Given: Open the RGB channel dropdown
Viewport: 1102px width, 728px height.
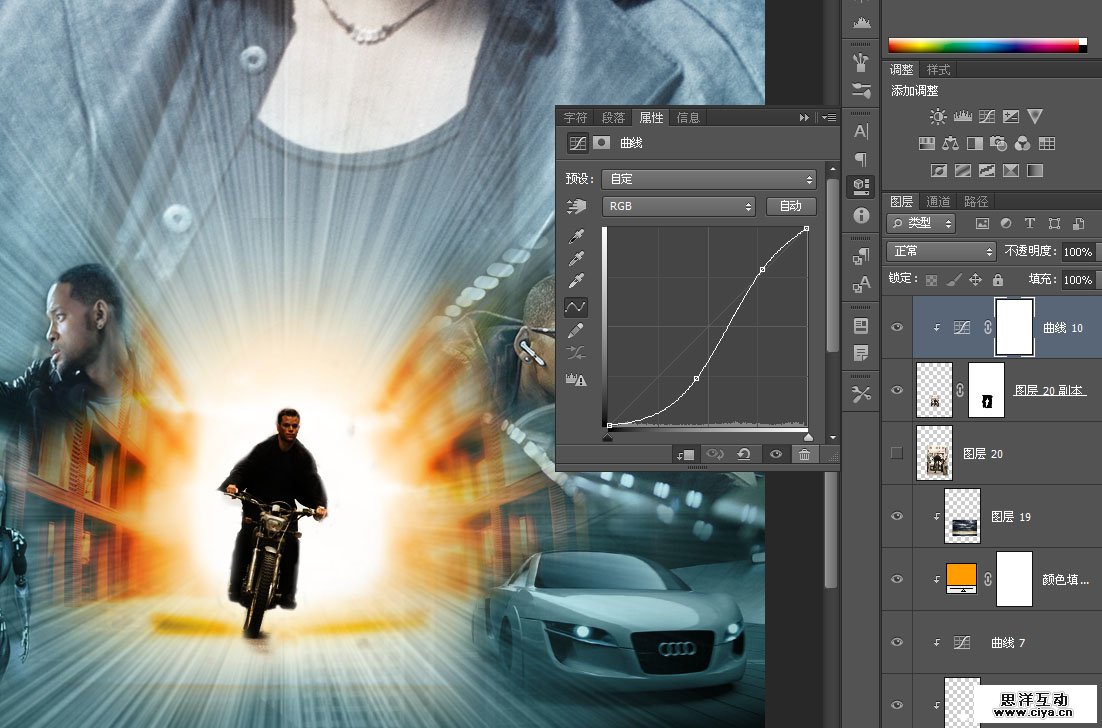Looking at the screenshot, I should pyautogui.click(x=678, y=207).
